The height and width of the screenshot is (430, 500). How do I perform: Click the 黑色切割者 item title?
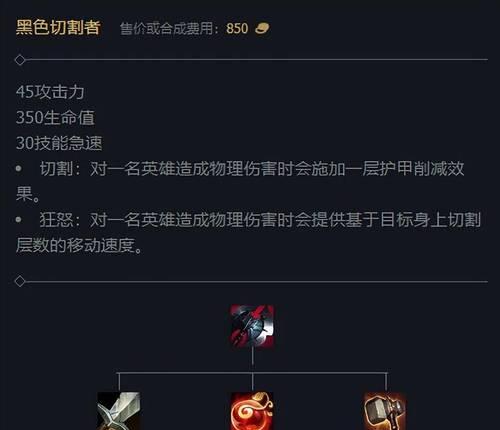58,27
